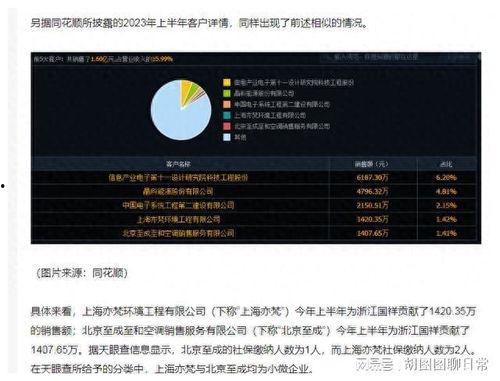The height and width of the screenshot is (381, 500).
Task: Click the 图片来源：同花顺 caption
Action: tap(82, 273)
